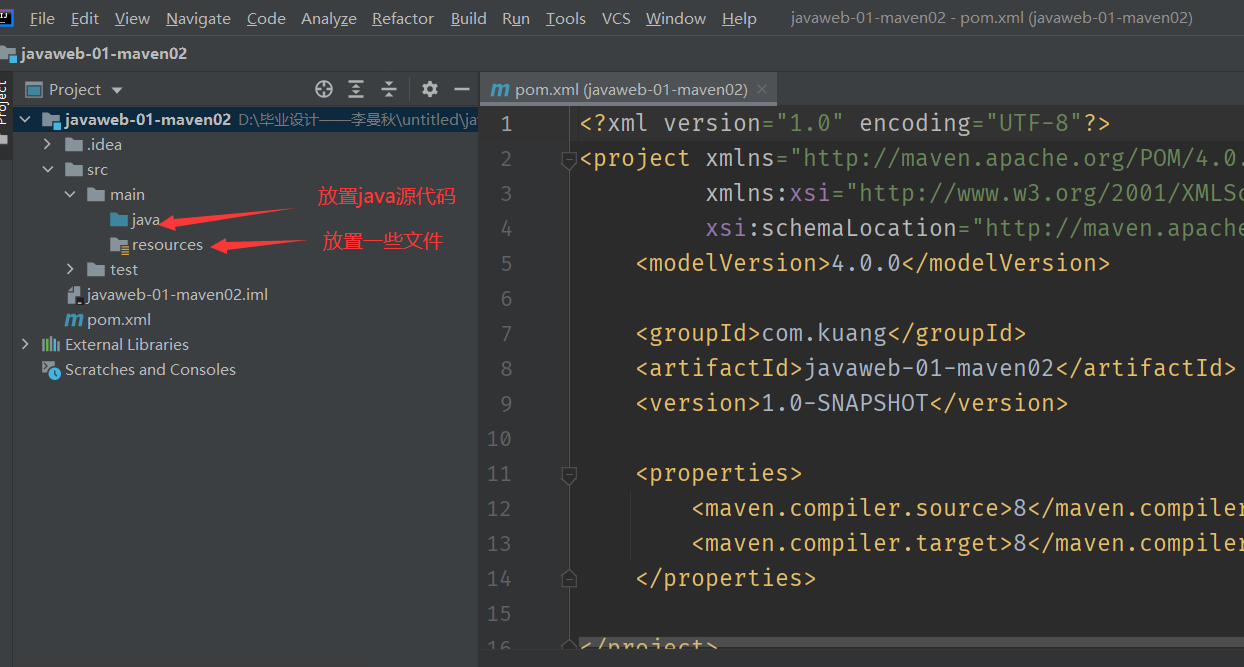
Task: Select Scratches and Consoles
Action: 150,370
